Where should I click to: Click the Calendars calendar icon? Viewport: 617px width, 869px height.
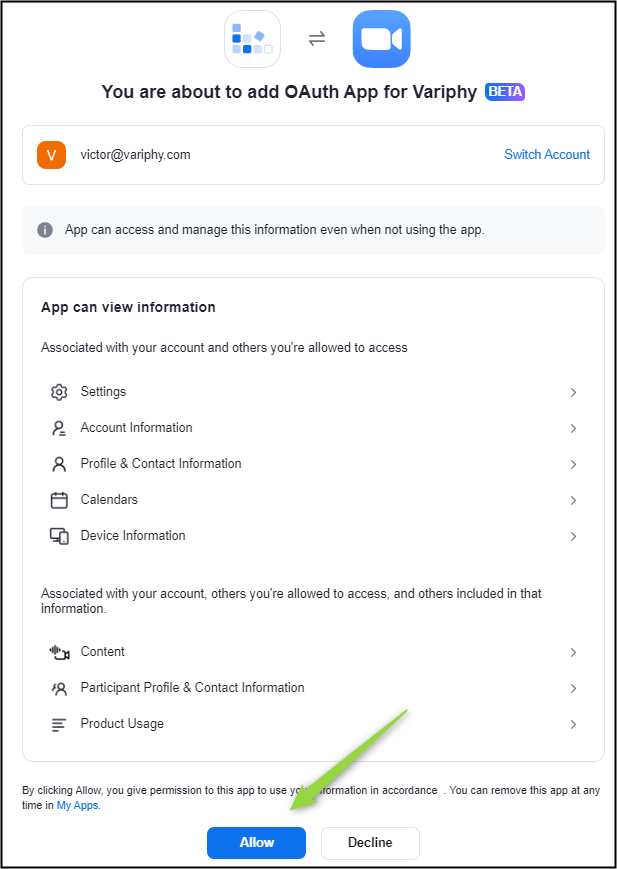click(59, 500)
